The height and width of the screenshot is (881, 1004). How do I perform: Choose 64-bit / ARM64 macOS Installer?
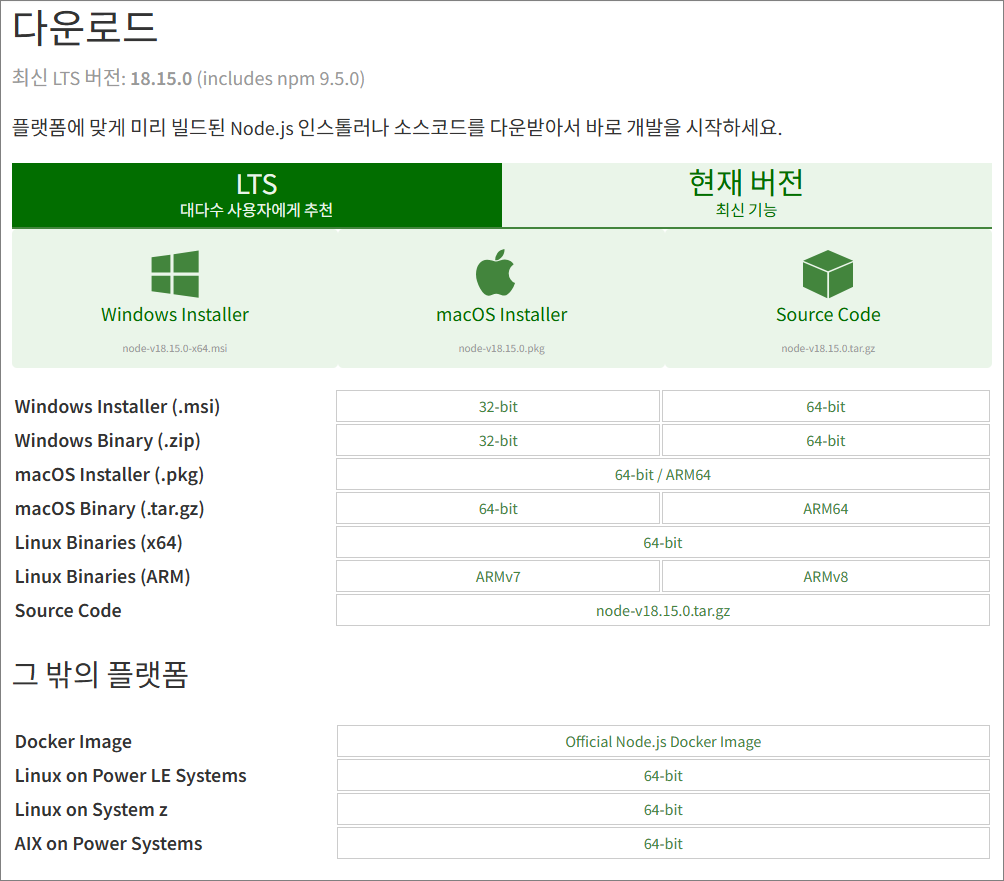(x=663, y=474)
